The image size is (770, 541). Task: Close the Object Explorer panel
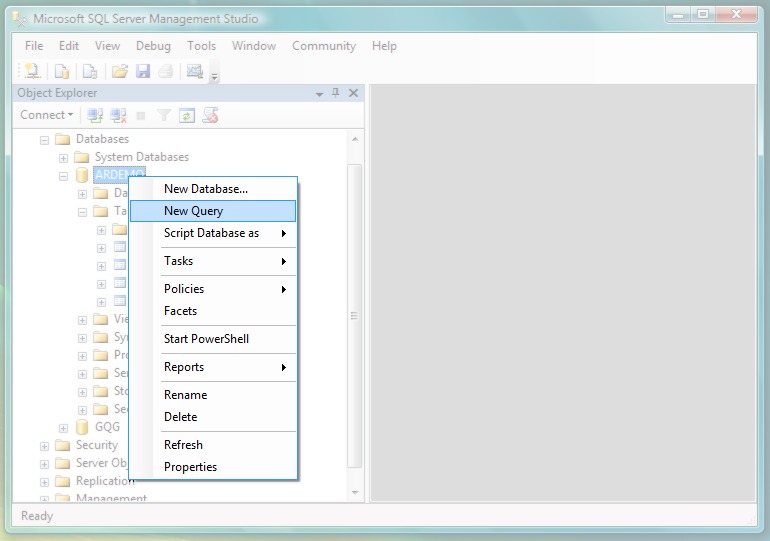pyautogui.click(x=353, y=93)
